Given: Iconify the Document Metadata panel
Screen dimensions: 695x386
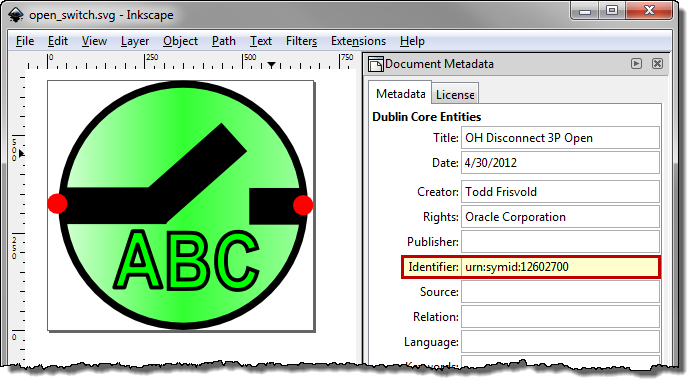Looking at the screenshot, I should 636,64.
